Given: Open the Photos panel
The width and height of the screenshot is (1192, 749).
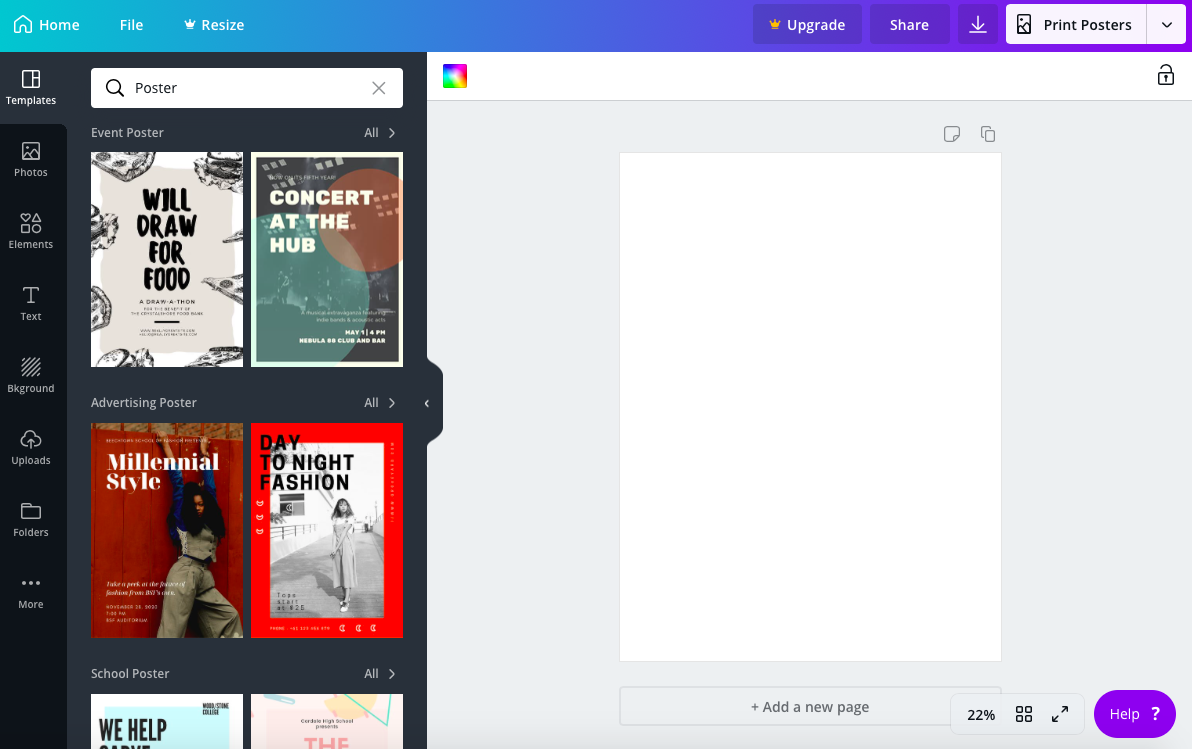Looking at the screenshot, I should click(x=31, y=160).
